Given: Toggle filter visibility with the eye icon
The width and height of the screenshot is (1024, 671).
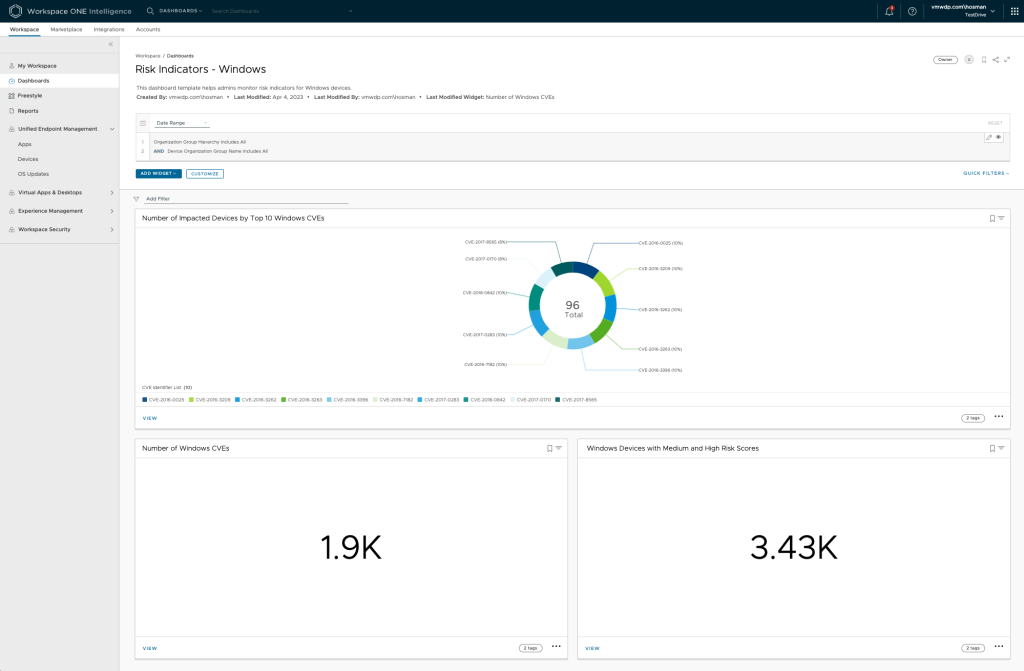Looking at the screenshot, I should click(998, 137).
